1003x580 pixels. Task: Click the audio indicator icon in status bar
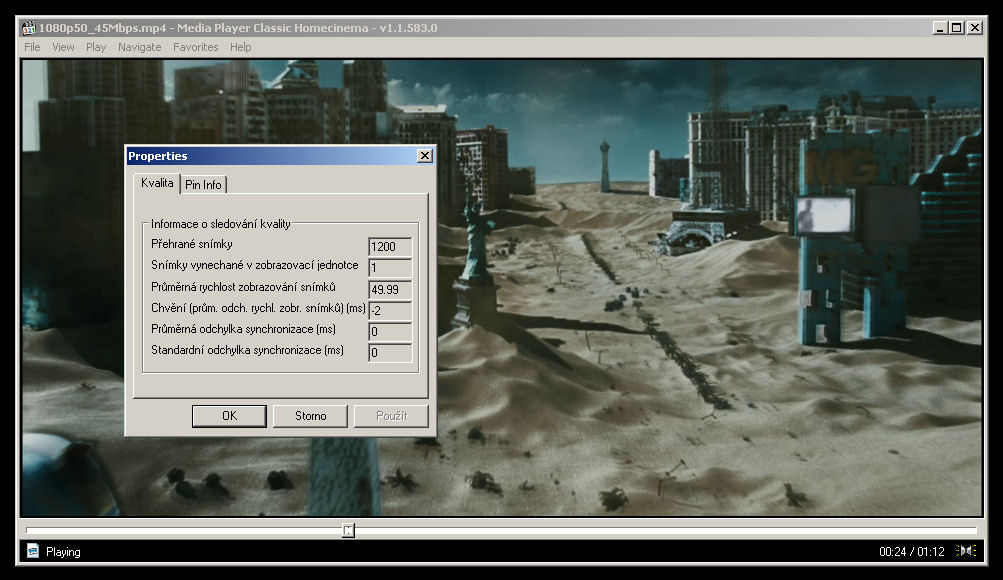(x=966, y=551)
